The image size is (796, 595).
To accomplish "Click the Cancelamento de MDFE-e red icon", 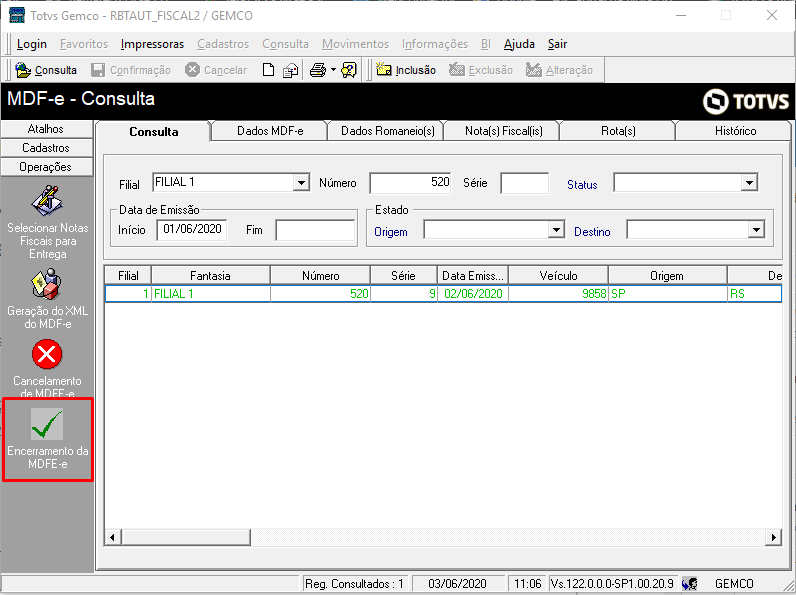I will pos(47,354).
